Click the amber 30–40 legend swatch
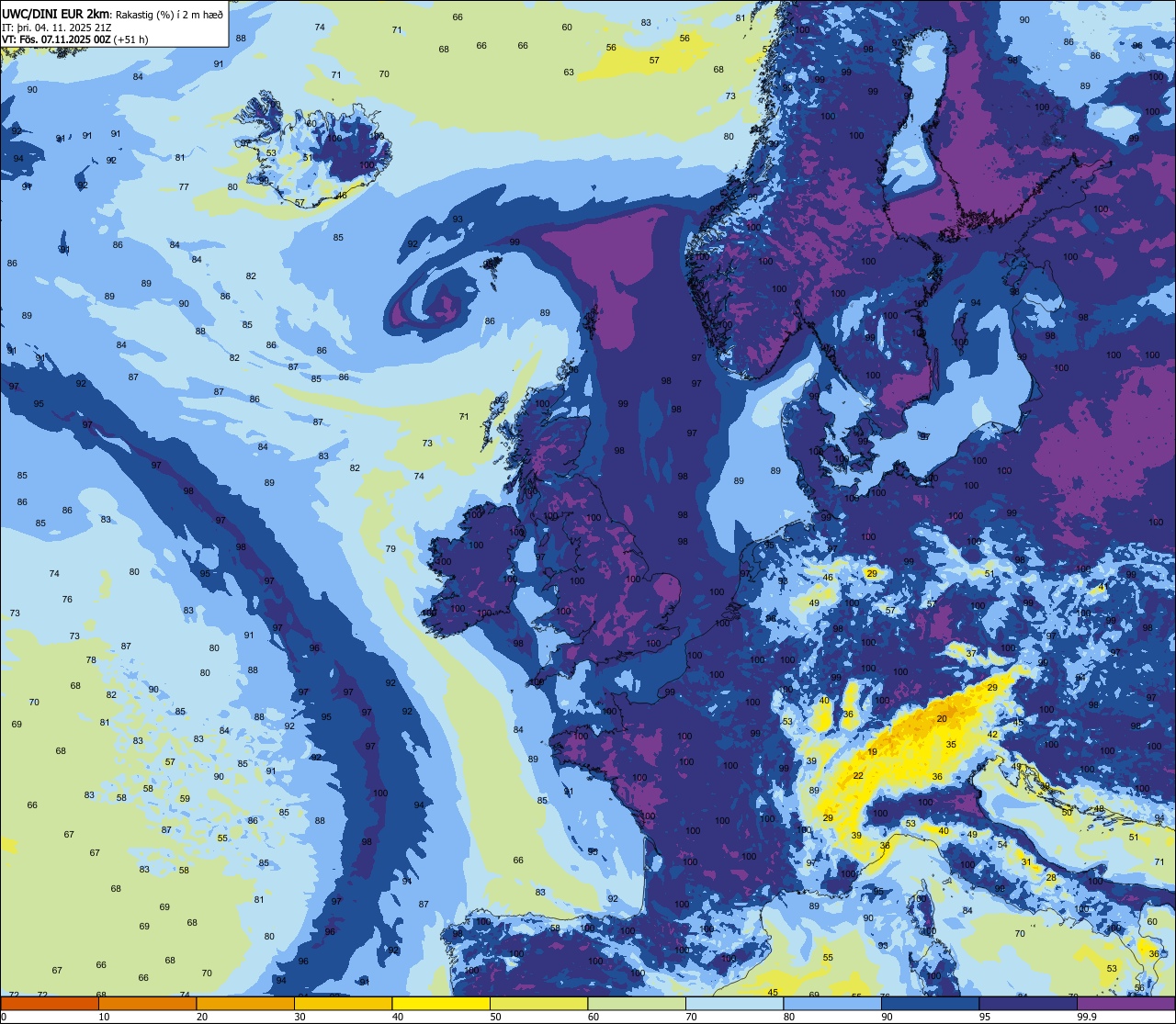Screen dimensions: 1176x1024 [x=343, y=1003]
